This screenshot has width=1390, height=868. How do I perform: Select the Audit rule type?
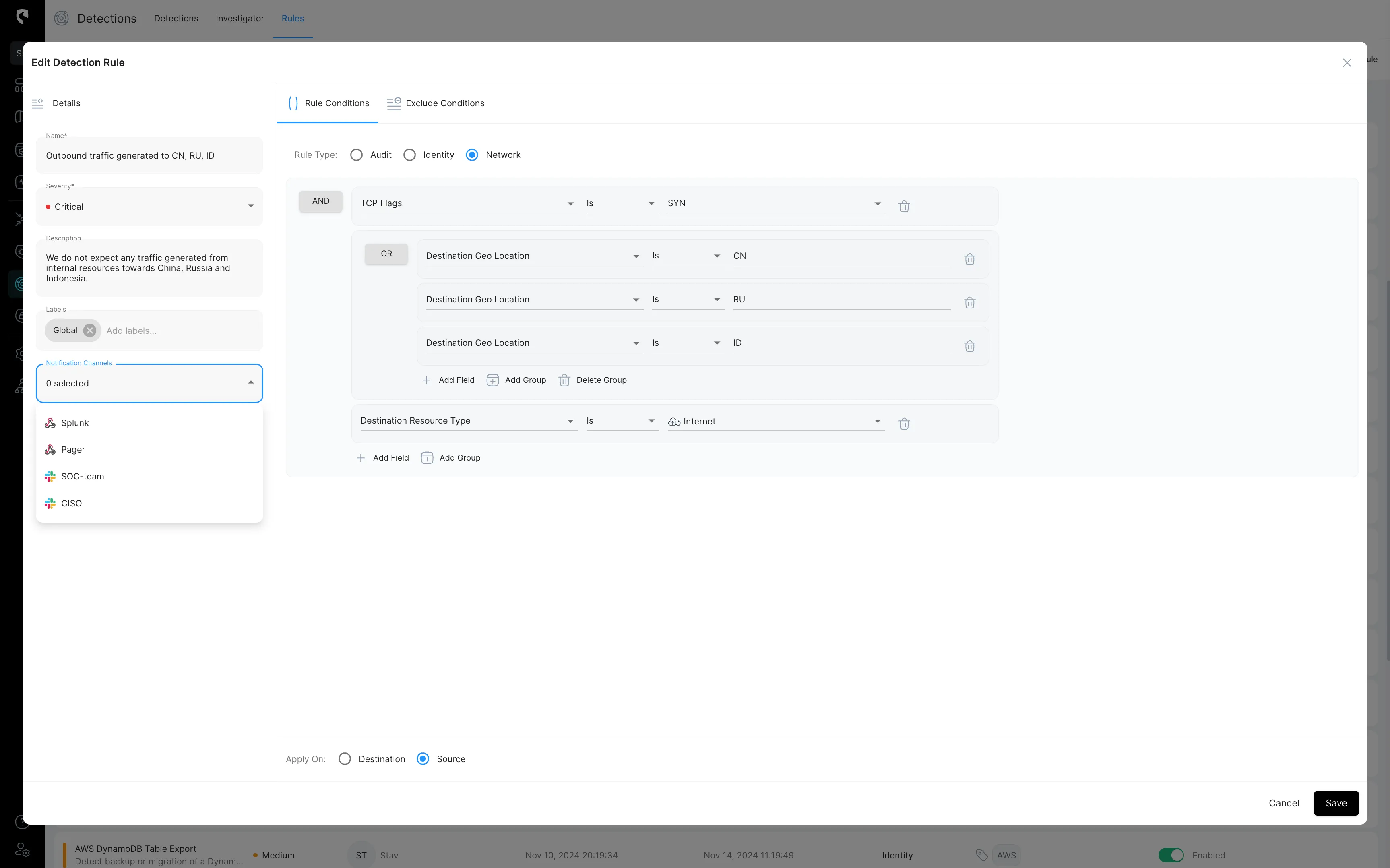[x=356, y=155]
